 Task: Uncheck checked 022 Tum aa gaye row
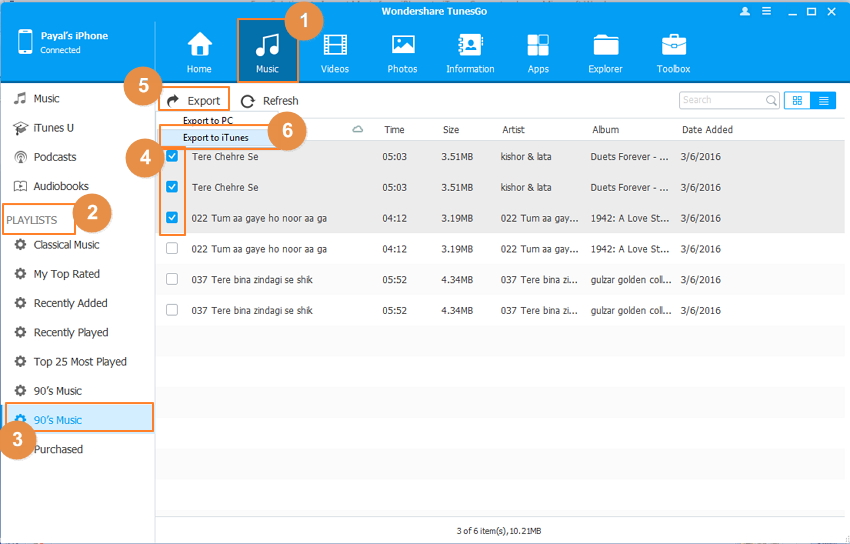point(172,218)
